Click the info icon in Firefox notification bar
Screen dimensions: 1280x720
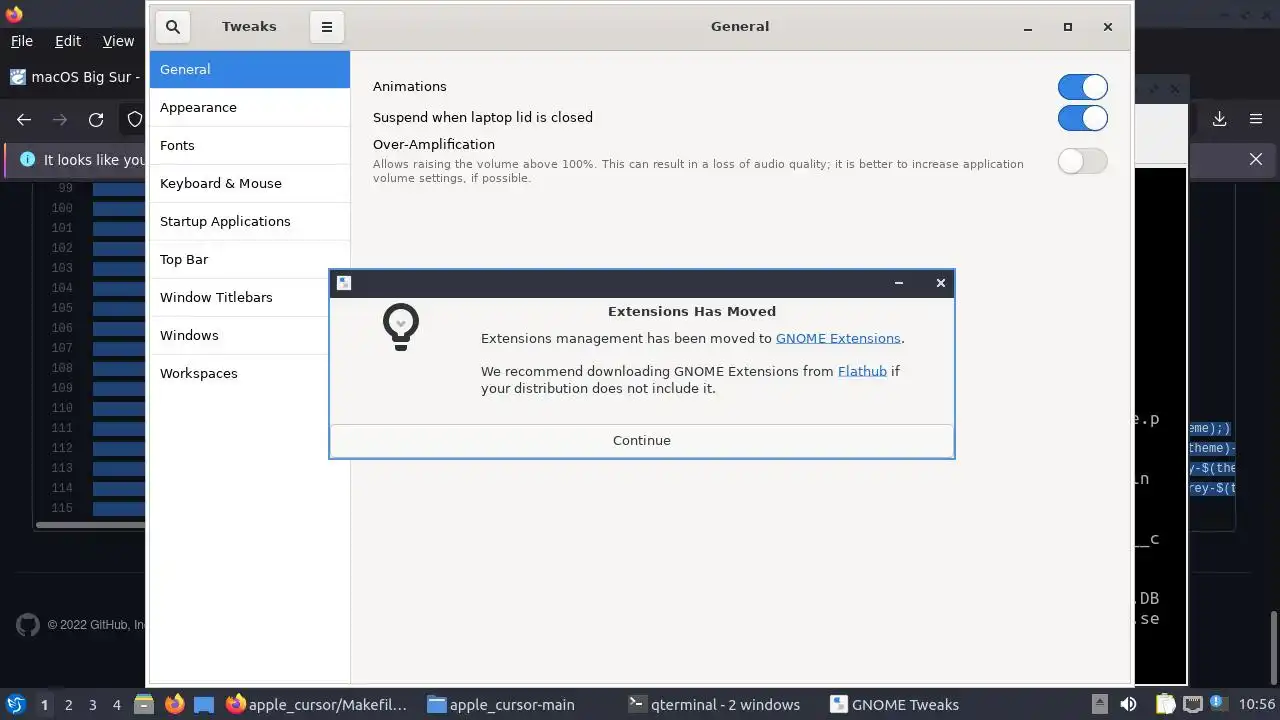point(27,159)
